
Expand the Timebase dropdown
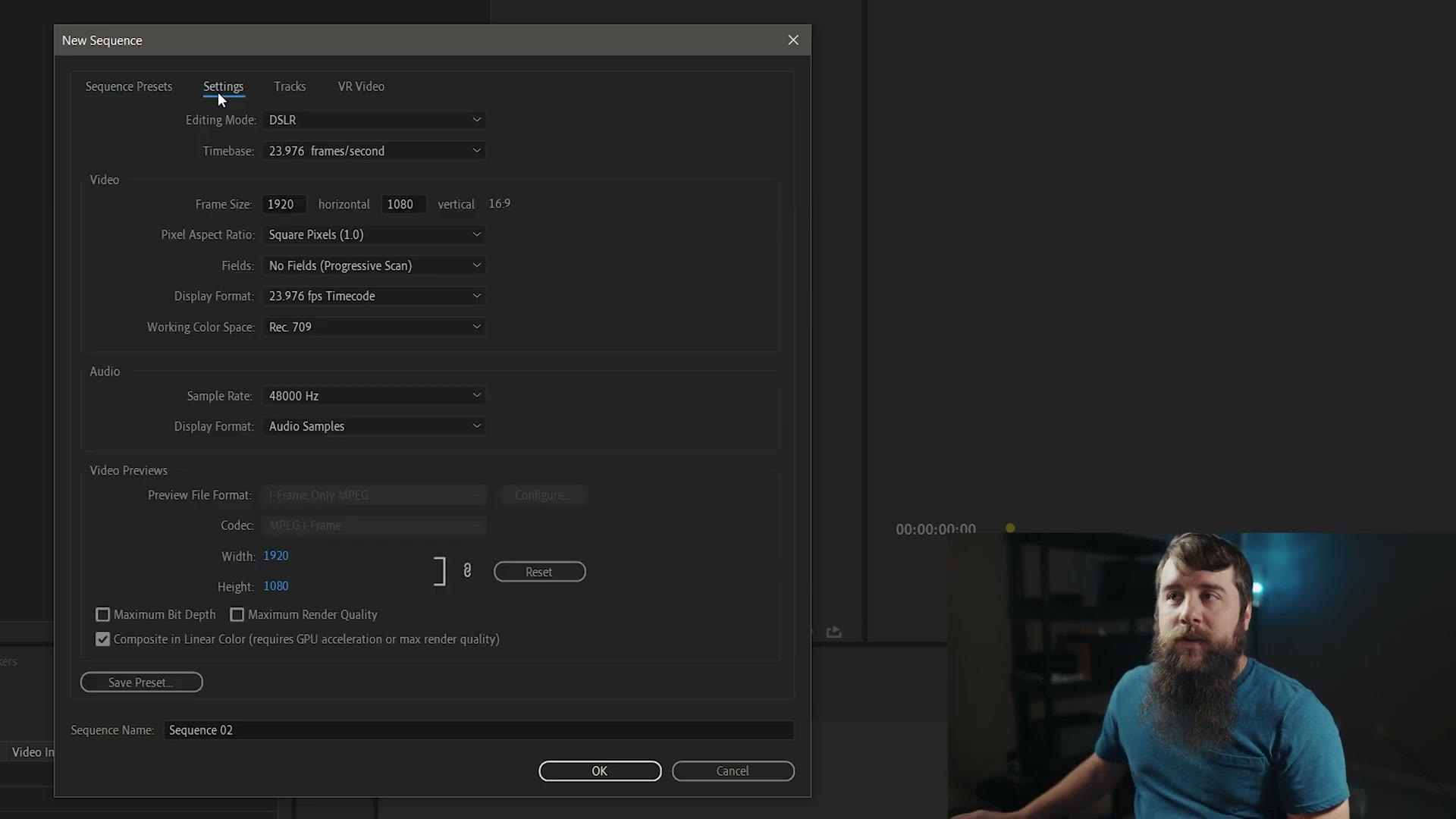[x=374, y=151]
